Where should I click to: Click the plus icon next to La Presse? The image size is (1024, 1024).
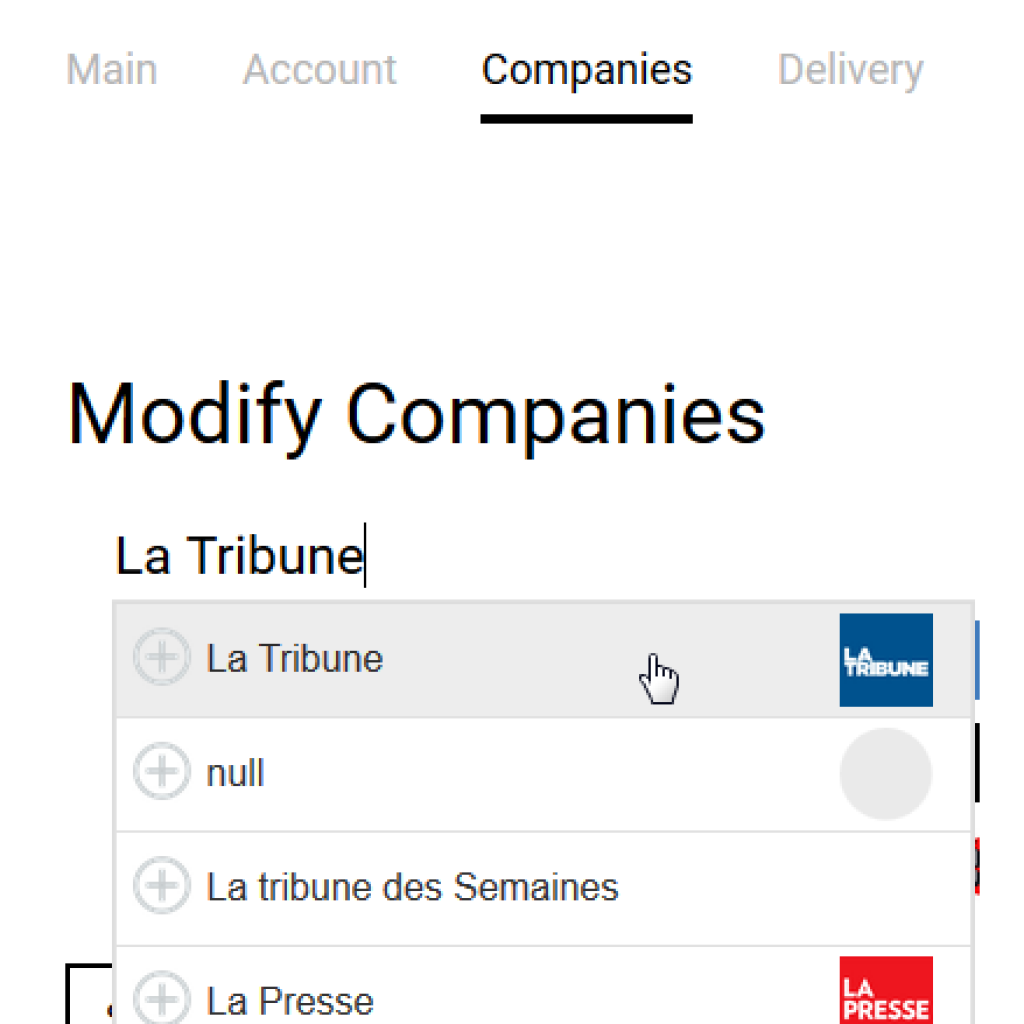click(x=162, y=998)
